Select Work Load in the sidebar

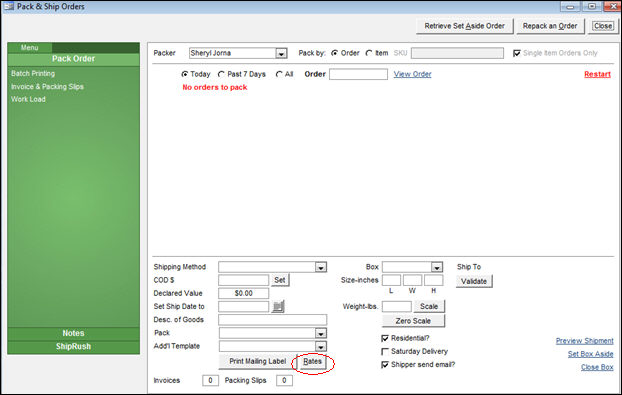tap(28, 99)
